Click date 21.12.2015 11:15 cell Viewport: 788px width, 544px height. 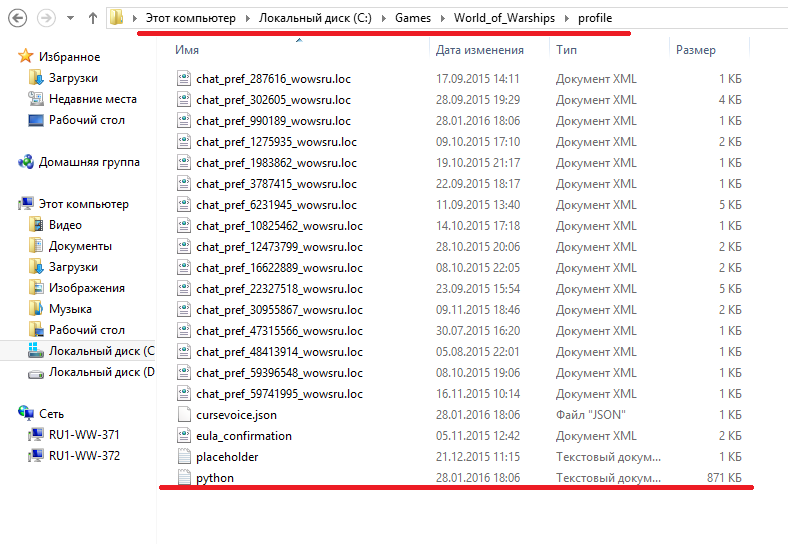pyautogui.click(x=477, y=457)
